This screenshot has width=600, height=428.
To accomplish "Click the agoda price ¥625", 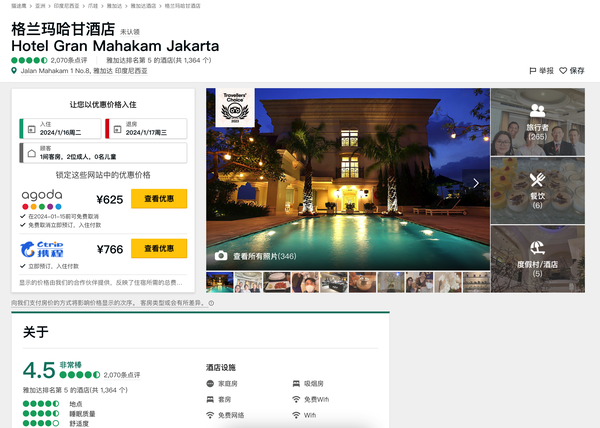I will 109,199.
